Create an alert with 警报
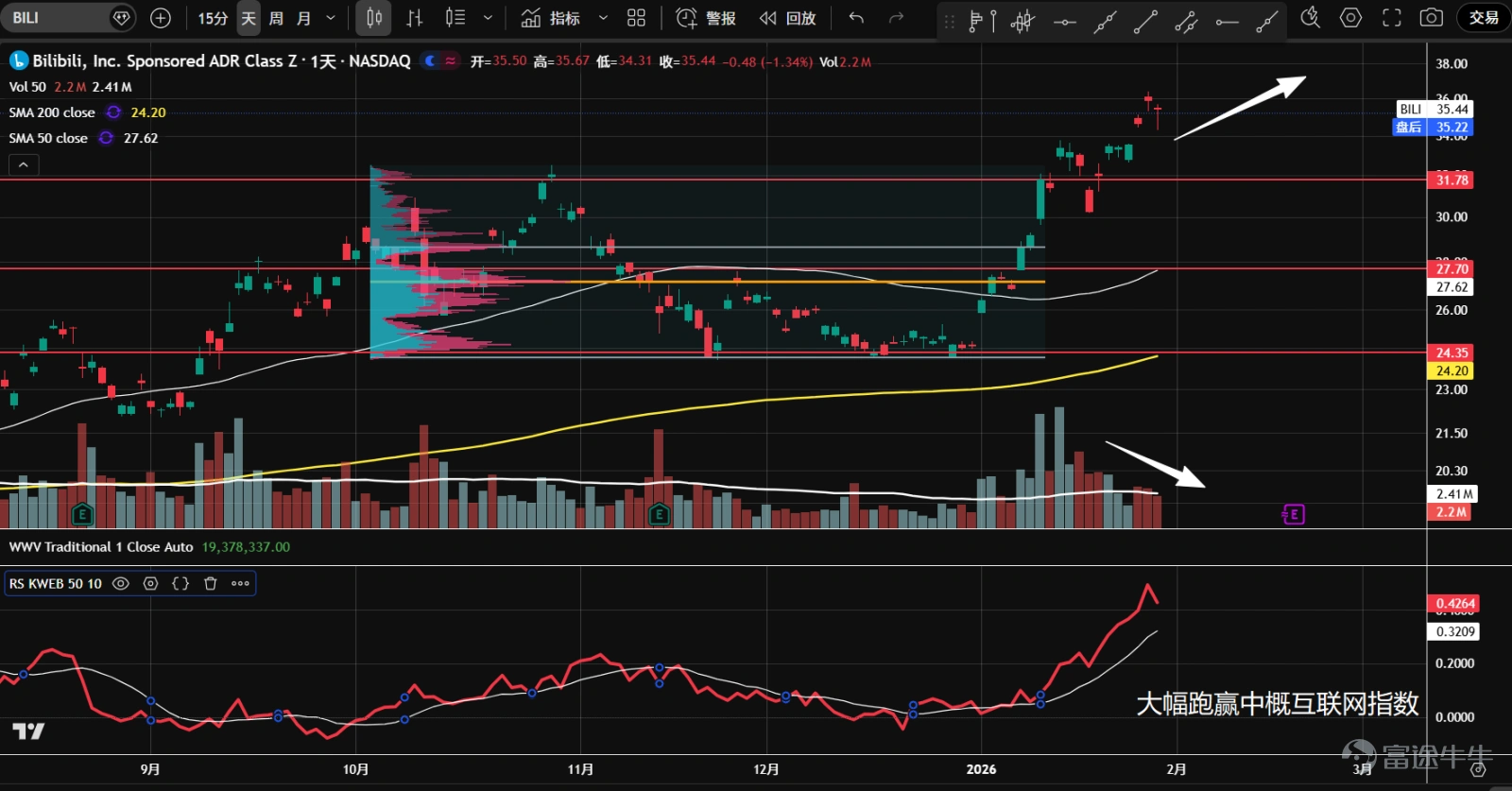The image size is (1512, 791). tap(706, 18)
